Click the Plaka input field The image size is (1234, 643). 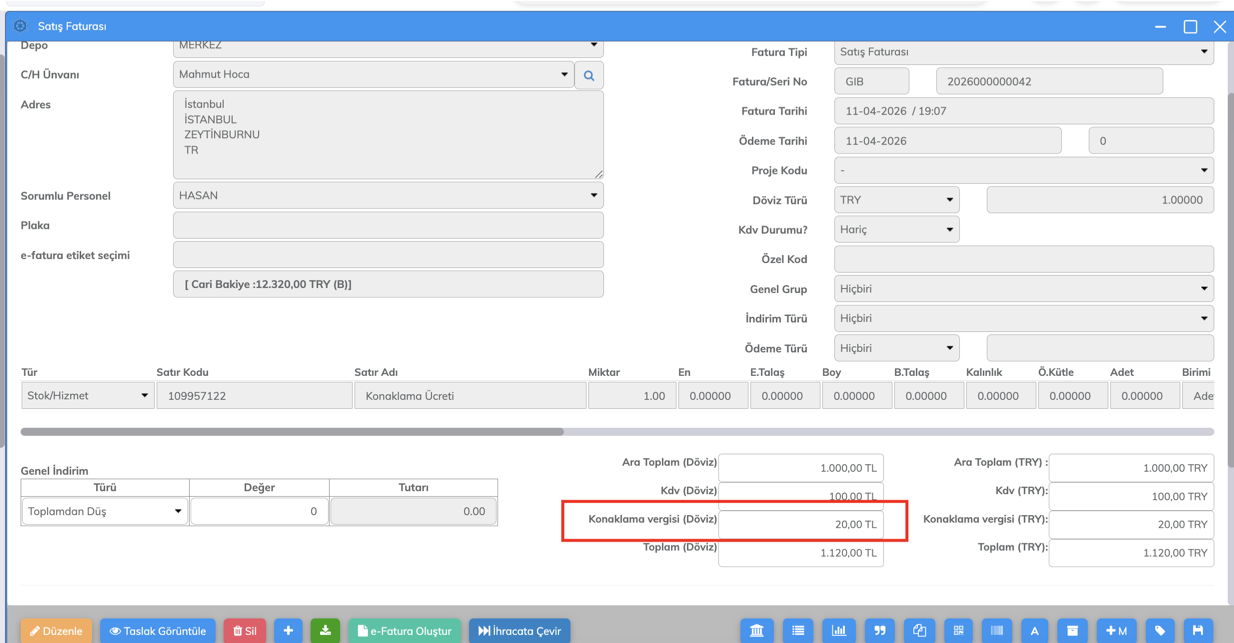[388, 226]
